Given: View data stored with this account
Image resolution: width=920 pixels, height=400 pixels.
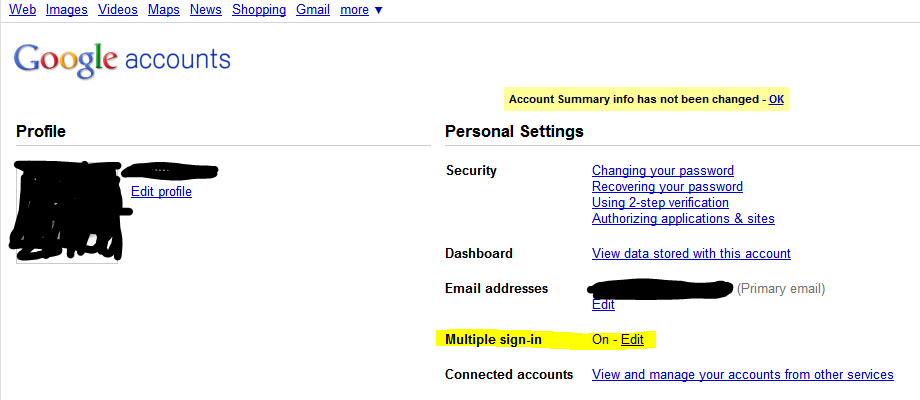Looking at the screenshot, I should pyautogui.click(x=691, y=254).
